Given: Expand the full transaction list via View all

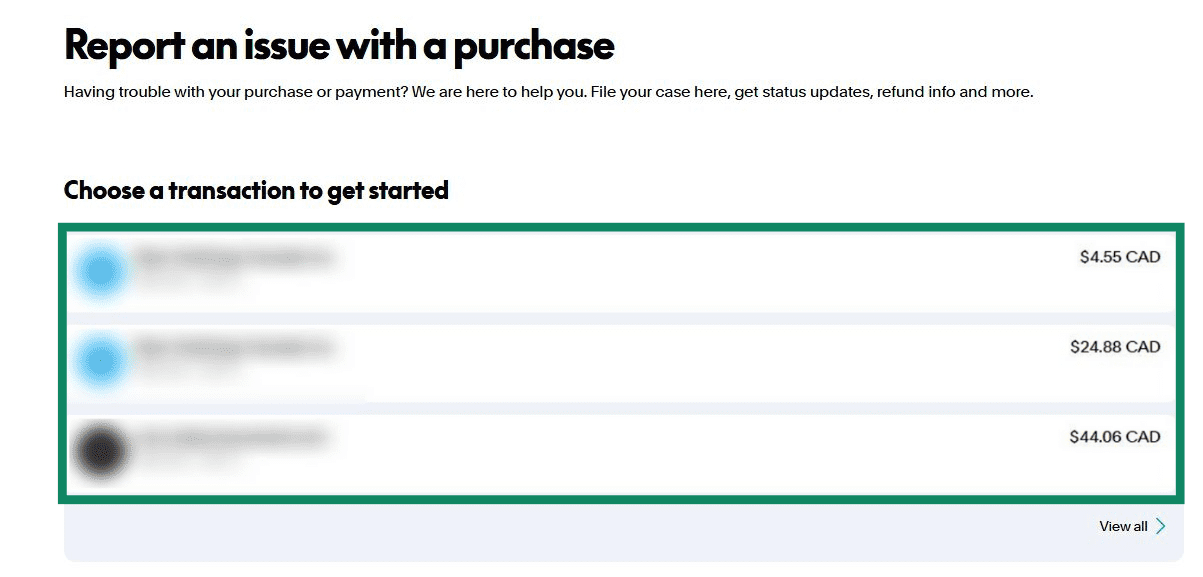Looking at the screenshot, I should coord(1123,525).
